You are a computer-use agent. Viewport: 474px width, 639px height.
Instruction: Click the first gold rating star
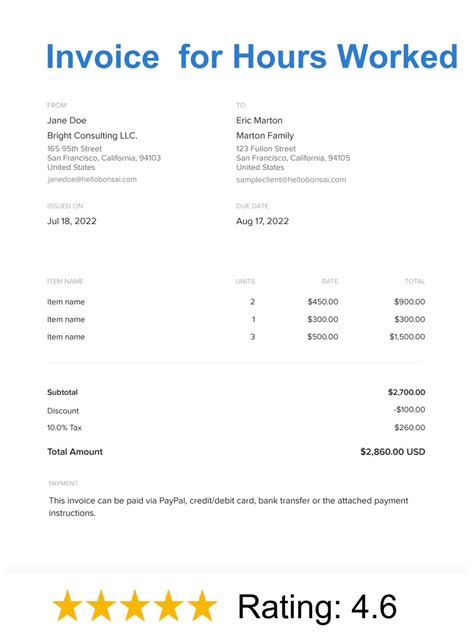click(68, 606)
